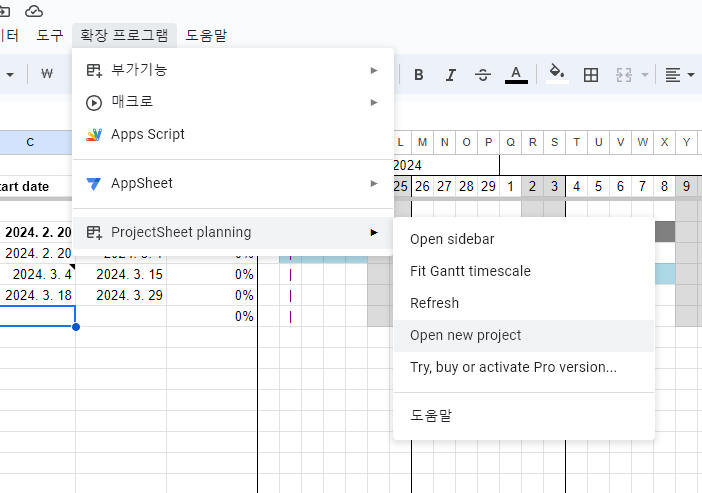Image resolution: width=702 pixels, height=493 pixels.
Task: Select column W header
Action: [x=642, y=142]
